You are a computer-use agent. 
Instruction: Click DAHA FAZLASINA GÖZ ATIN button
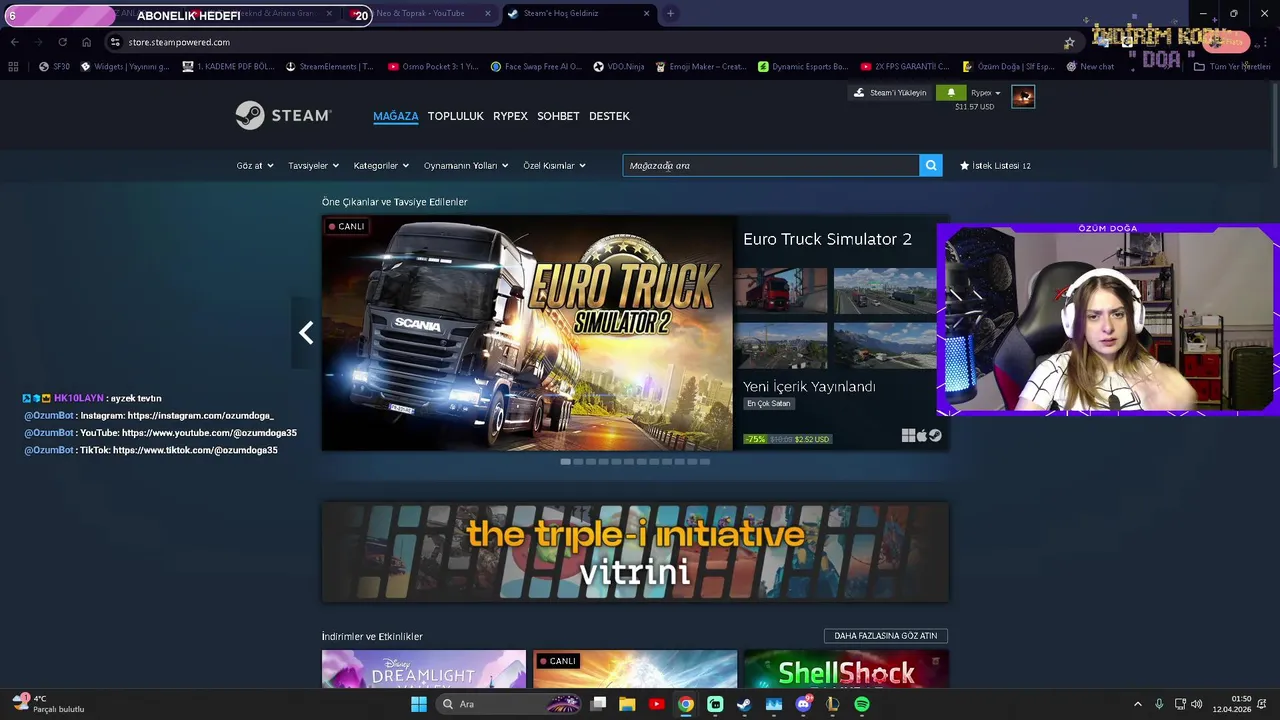point(886,635)
